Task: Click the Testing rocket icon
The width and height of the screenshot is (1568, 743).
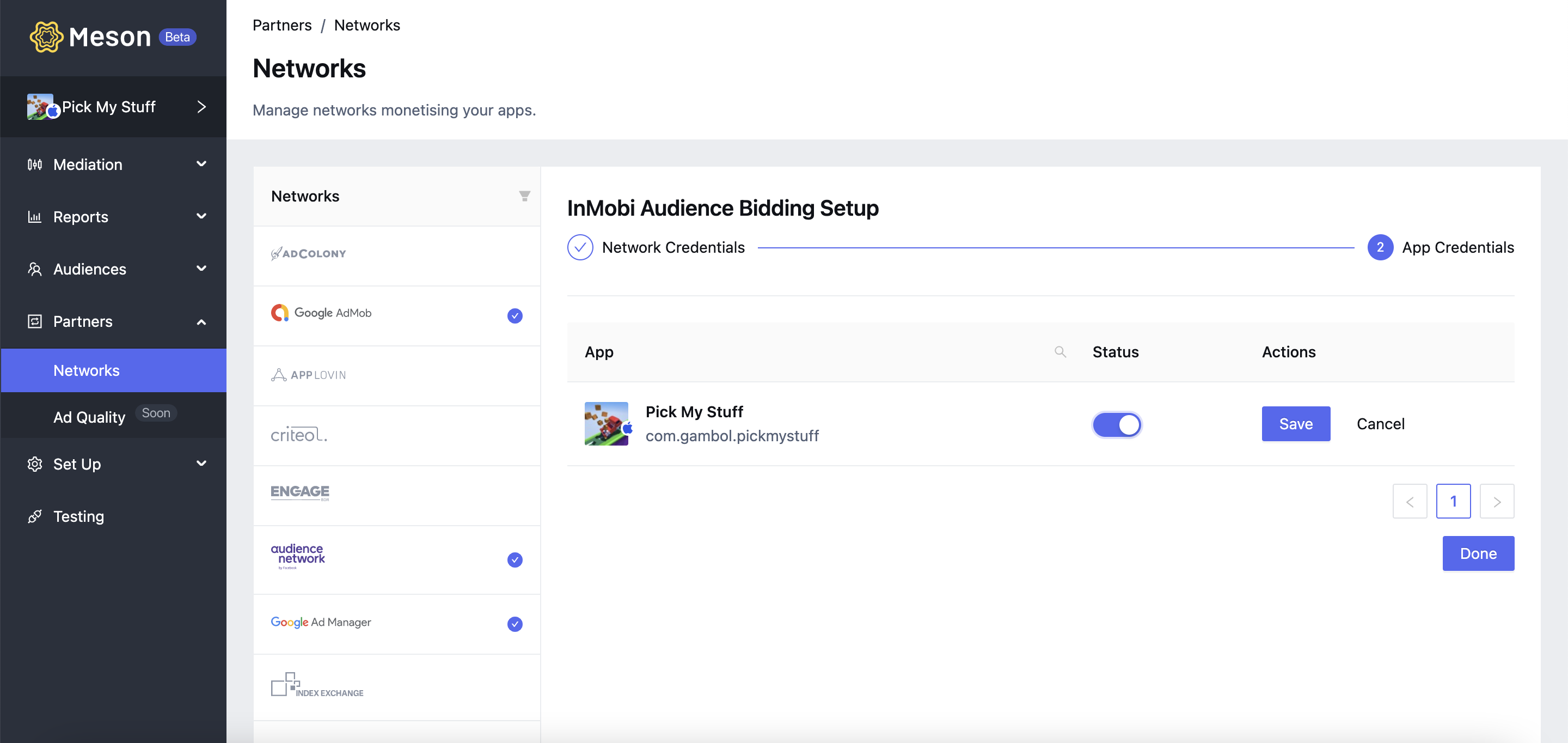Action: tap(35, 516)
